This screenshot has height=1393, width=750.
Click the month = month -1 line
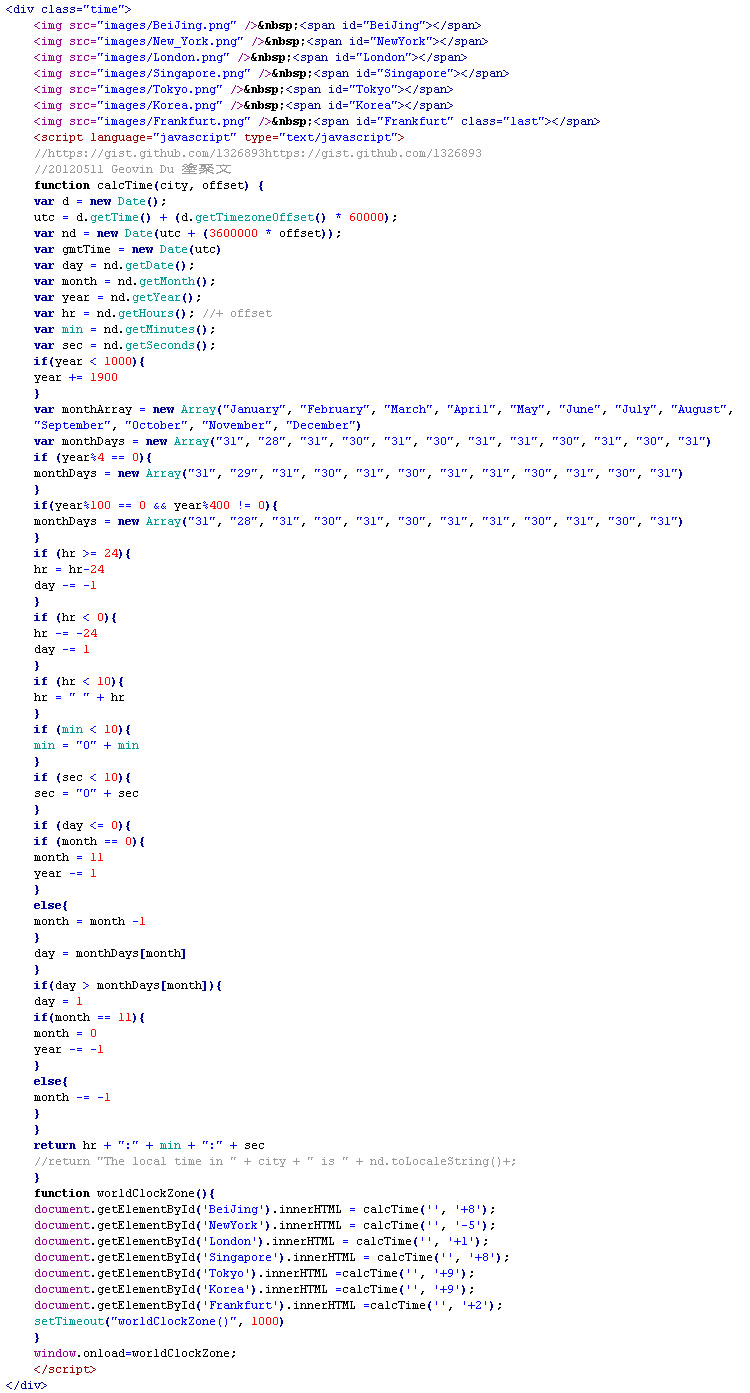point(90,921)
